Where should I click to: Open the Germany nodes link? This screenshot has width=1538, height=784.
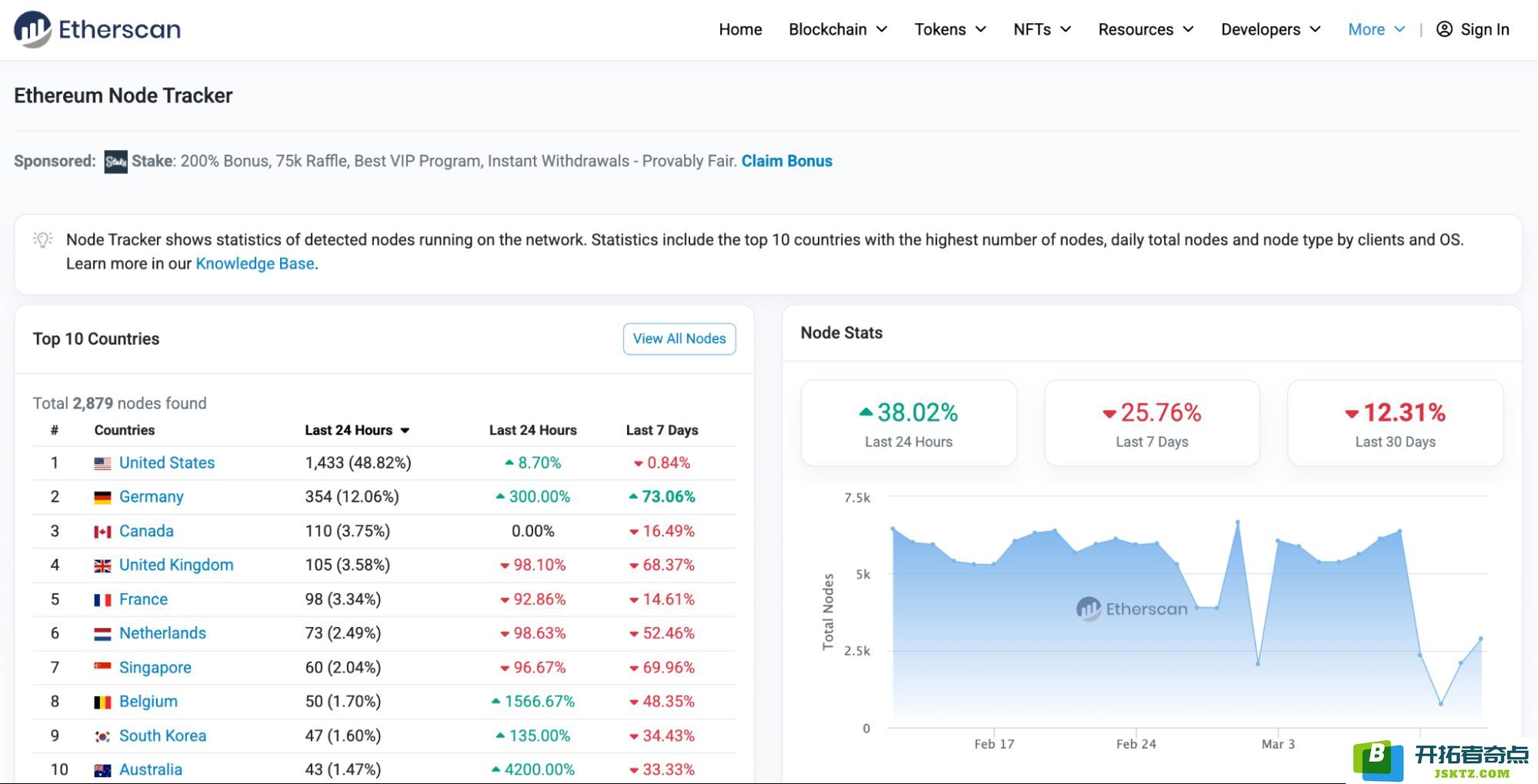click(152, 496)
